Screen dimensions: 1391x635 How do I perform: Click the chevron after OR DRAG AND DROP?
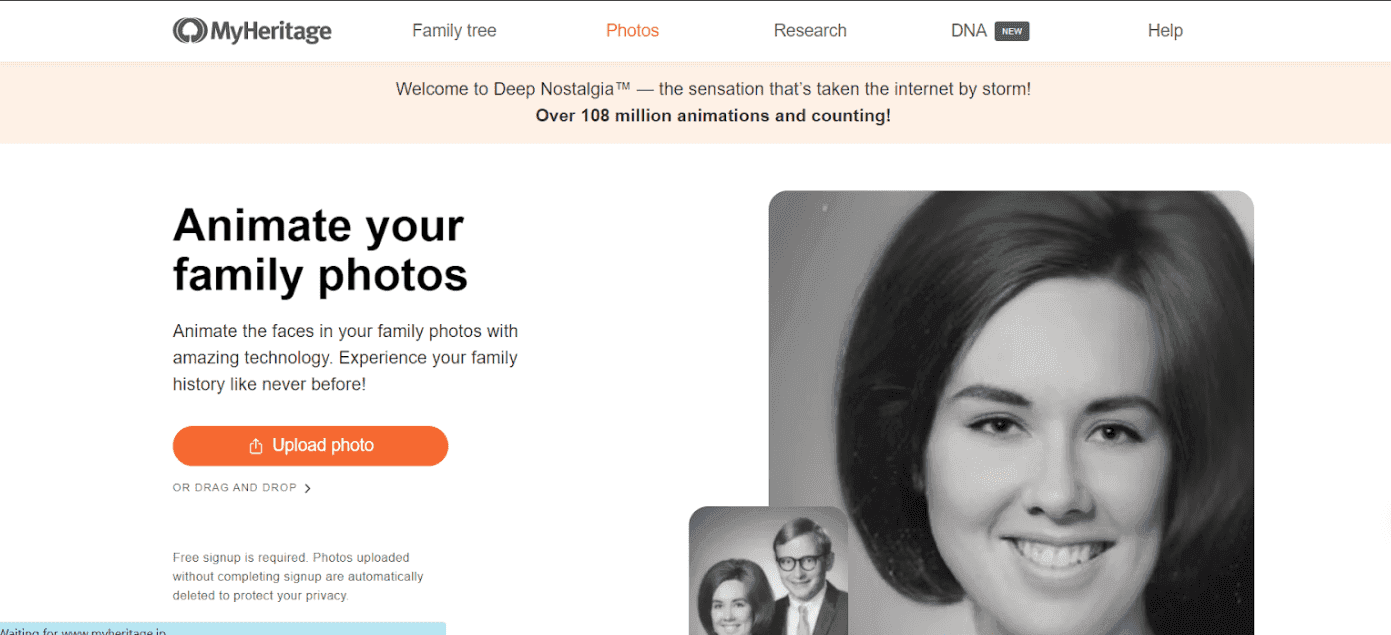pyautogui.click(x=308, y=488)
